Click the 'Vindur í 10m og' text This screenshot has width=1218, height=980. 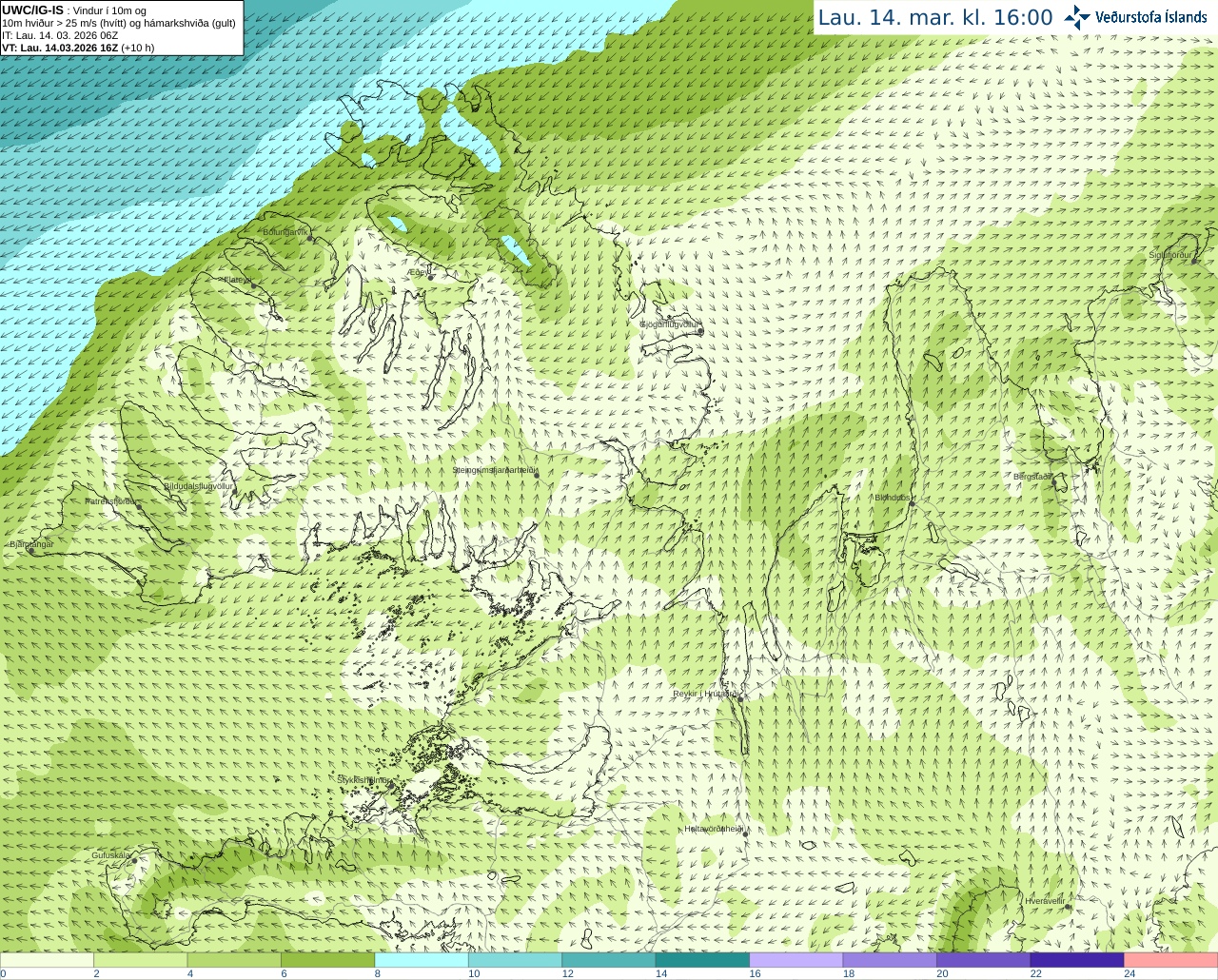(109, 10)
